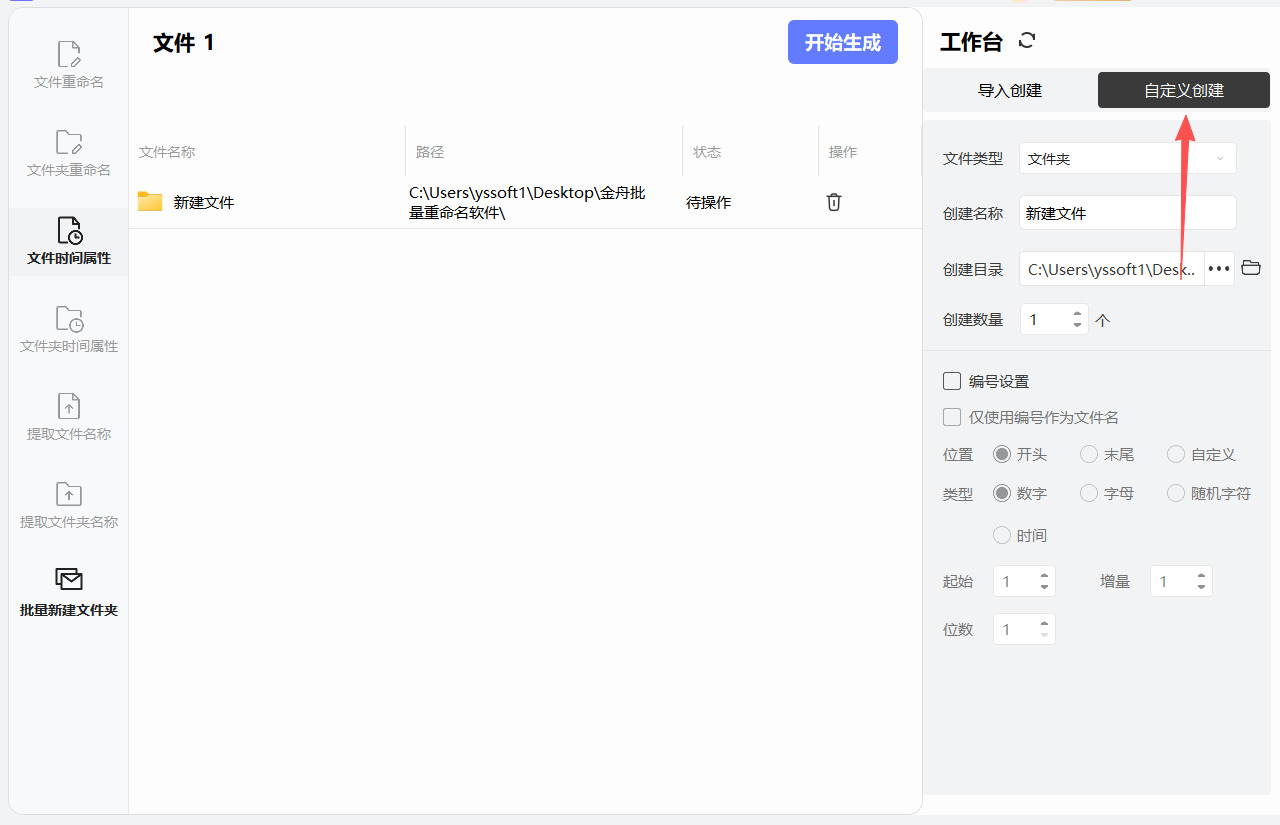Image resolution: width=1280 pixels, height=825 pixels.
Task: Decrease the 起始 value stepper
Action: click(x=1045, y=587)
